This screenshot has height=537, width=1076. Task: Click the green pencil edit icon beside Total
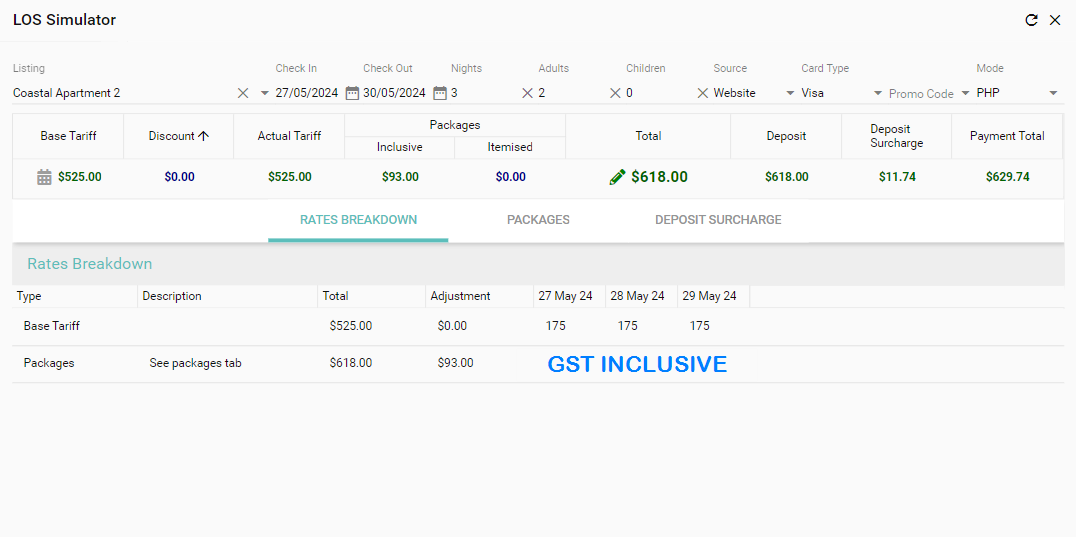[617, 177]
